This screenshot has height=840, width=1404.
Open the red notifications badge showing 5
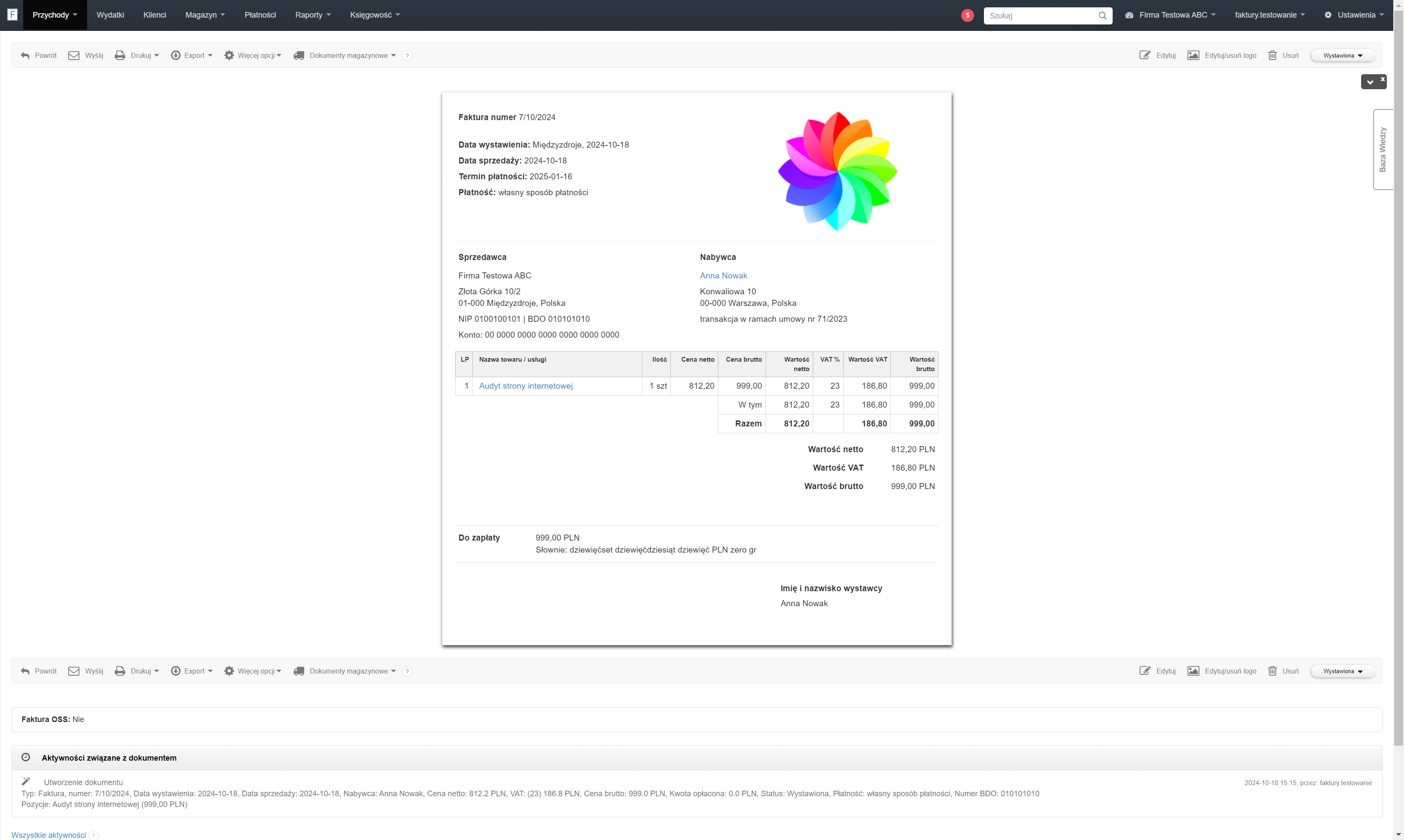point(968,15)
